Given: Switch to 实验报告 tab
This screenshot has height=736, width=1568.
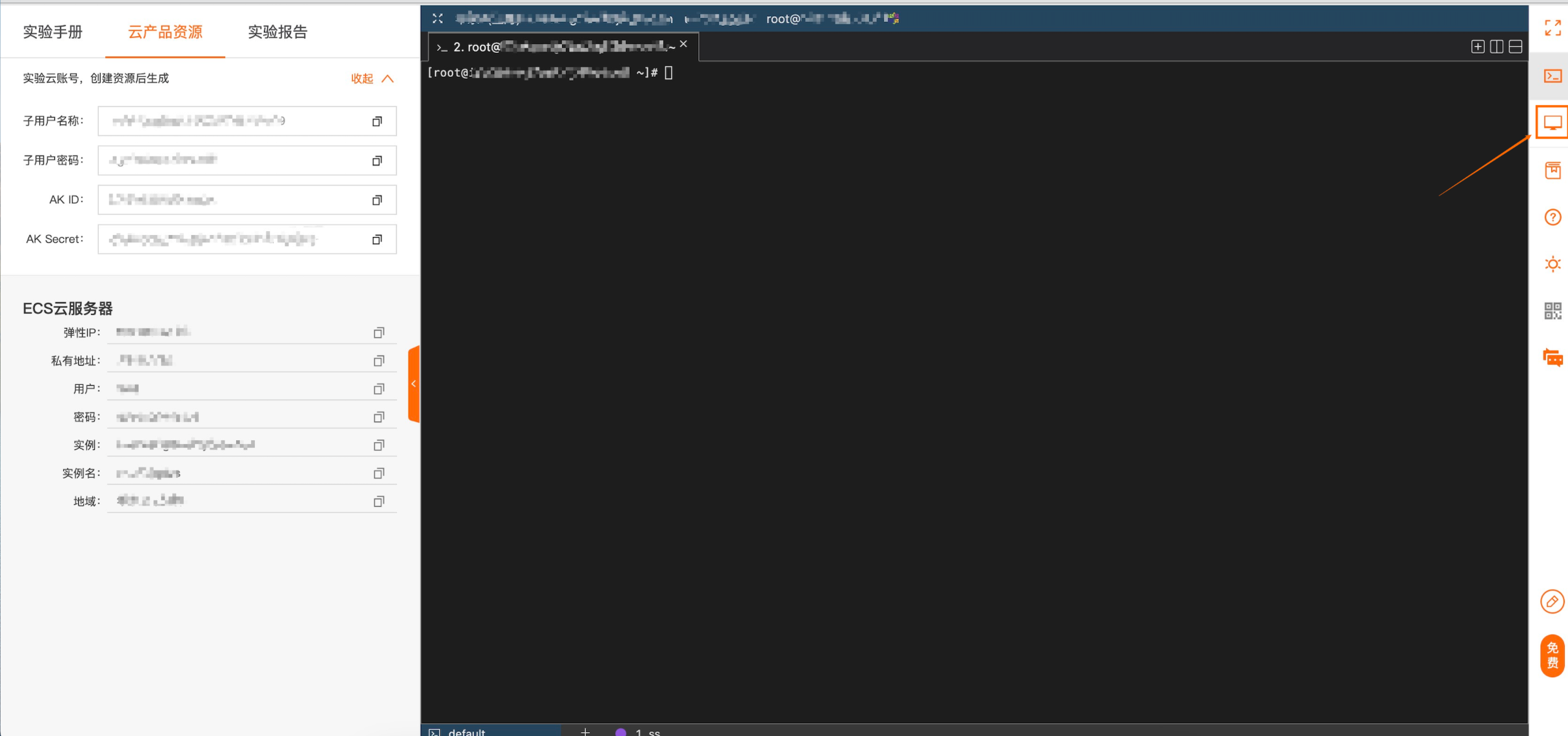Looking at the screenshot, I should tap(277, 32).
